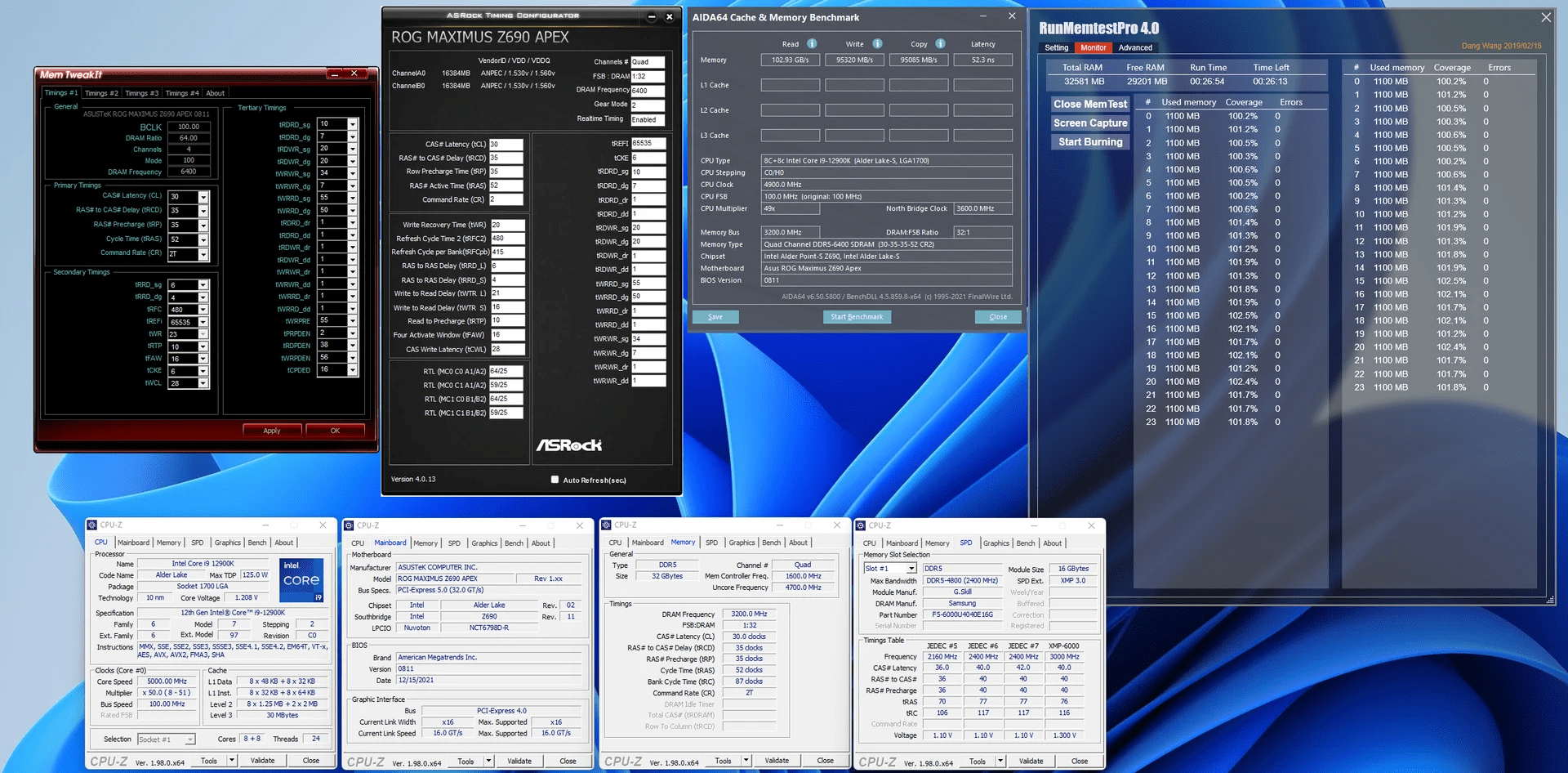The height and width of the screenshot is (773, 1568).
Task: Click Start Burning in RunMemtestPro
Action: coord(1090,142)
